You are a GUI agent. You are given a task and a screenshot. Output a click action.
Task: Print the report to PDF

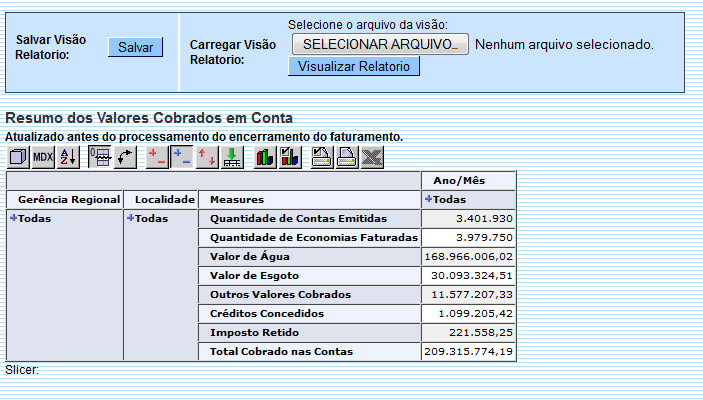(347, 157)
